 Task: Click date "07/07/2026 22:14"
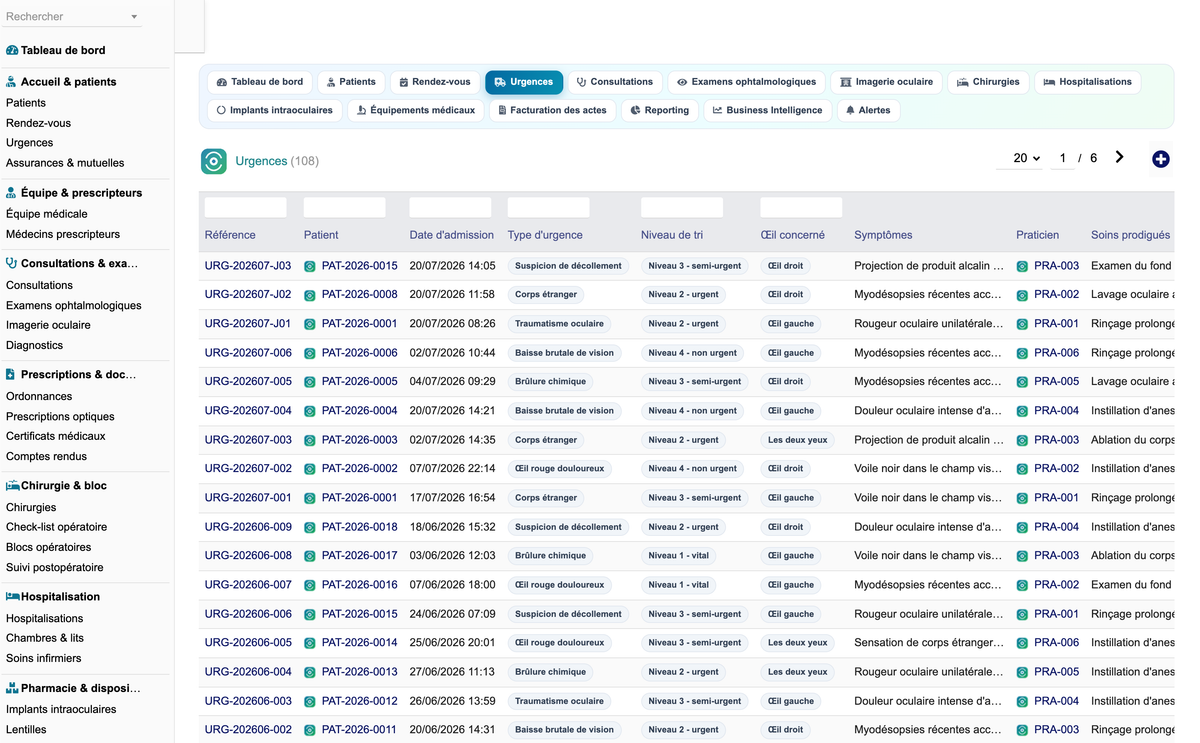453,468
